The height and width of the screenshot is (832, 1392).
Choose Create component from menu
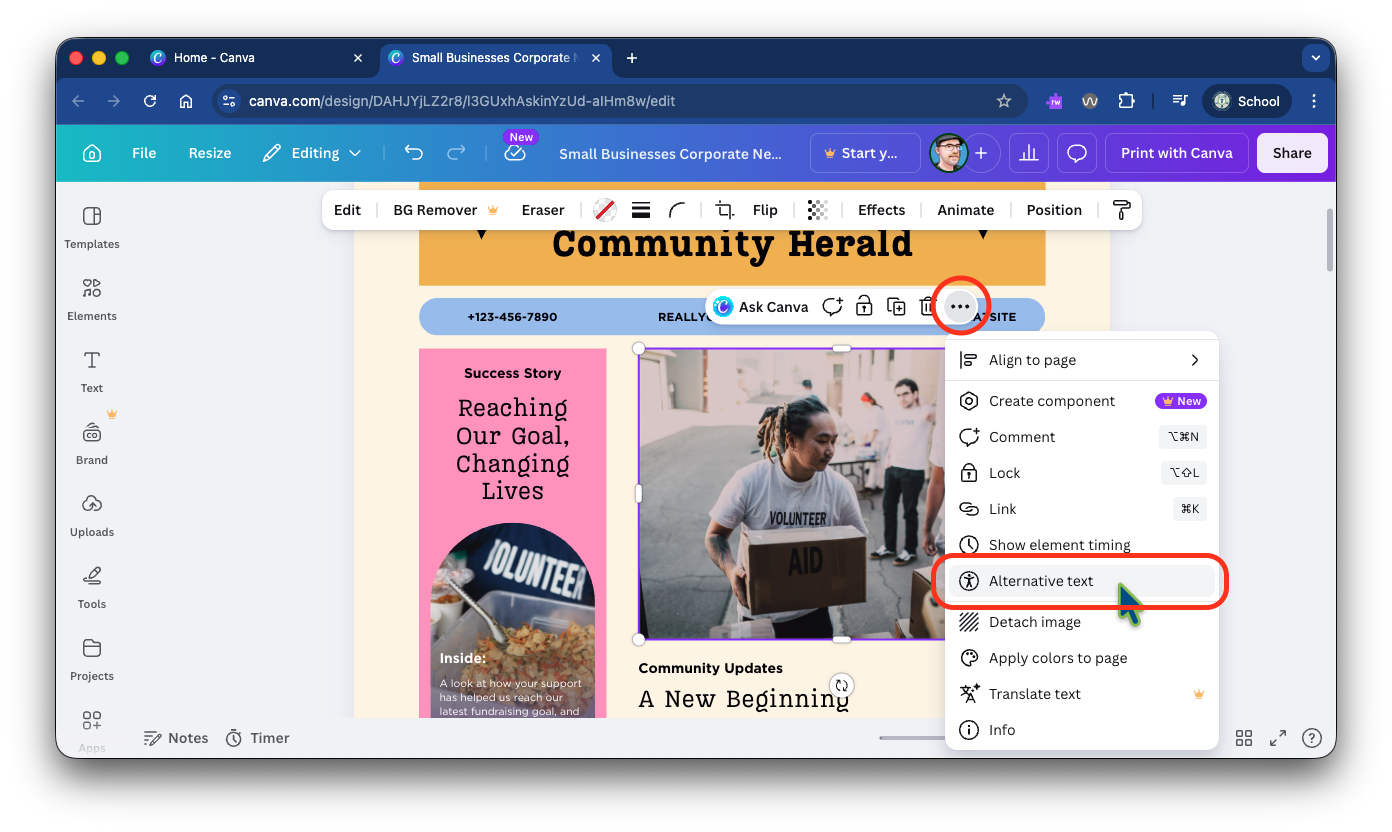coord(1082,401)
